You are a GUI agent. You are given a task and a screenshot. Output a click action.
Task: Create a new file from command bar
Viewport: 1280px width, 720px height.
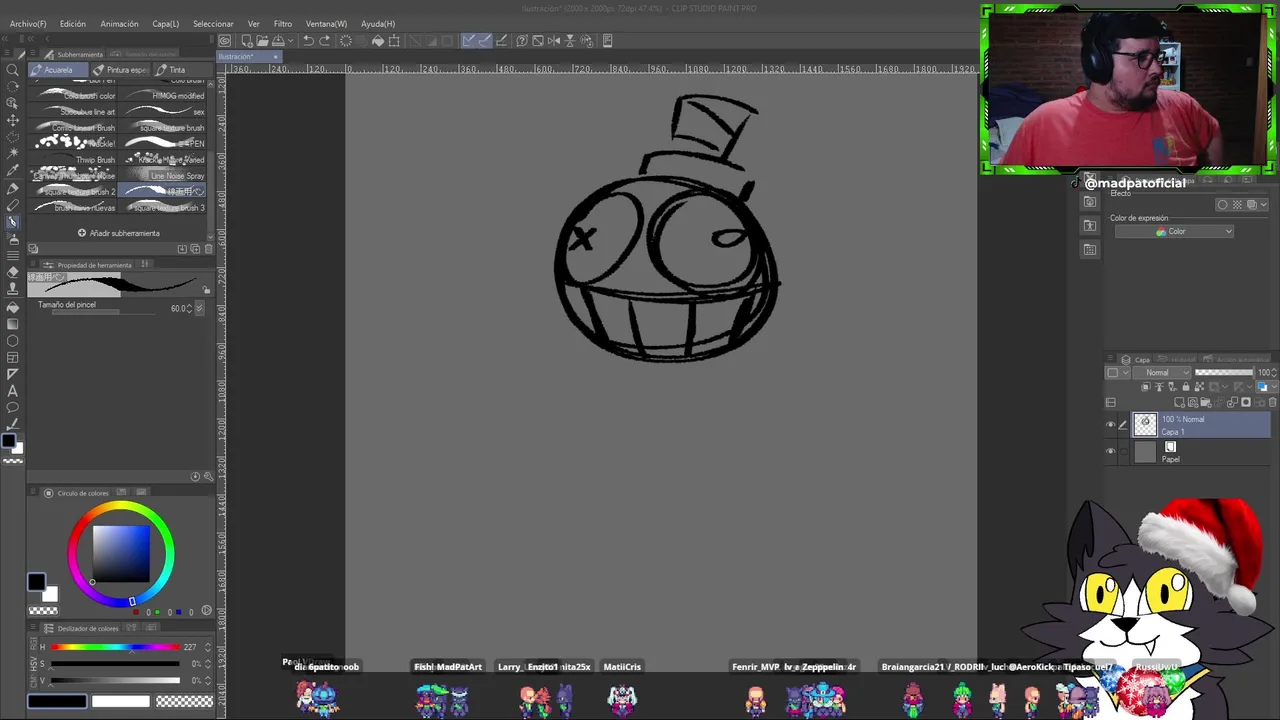point(247,41)
